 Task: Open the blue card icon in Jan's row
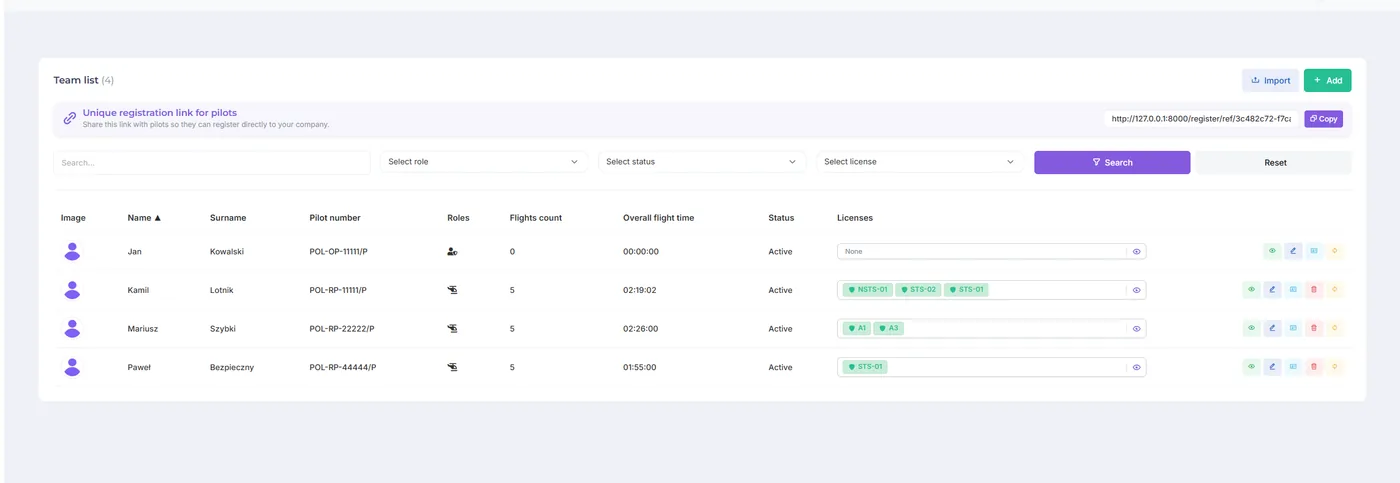[1314, 251]
